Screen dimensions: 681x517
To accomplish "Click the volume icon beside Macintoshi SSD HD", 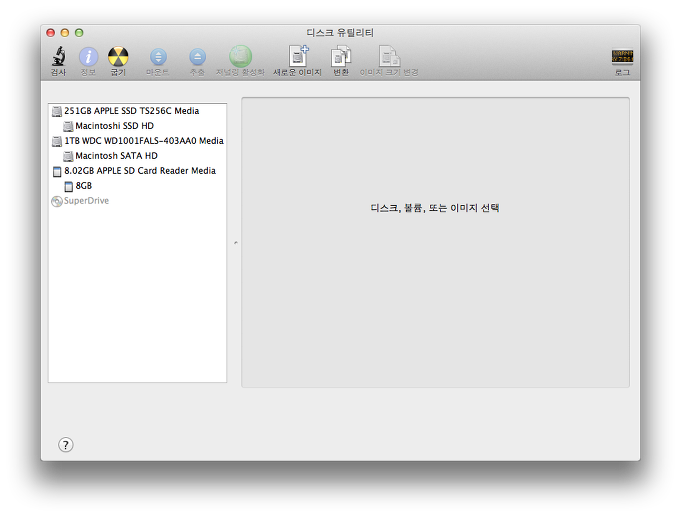I will click(68, 126).
